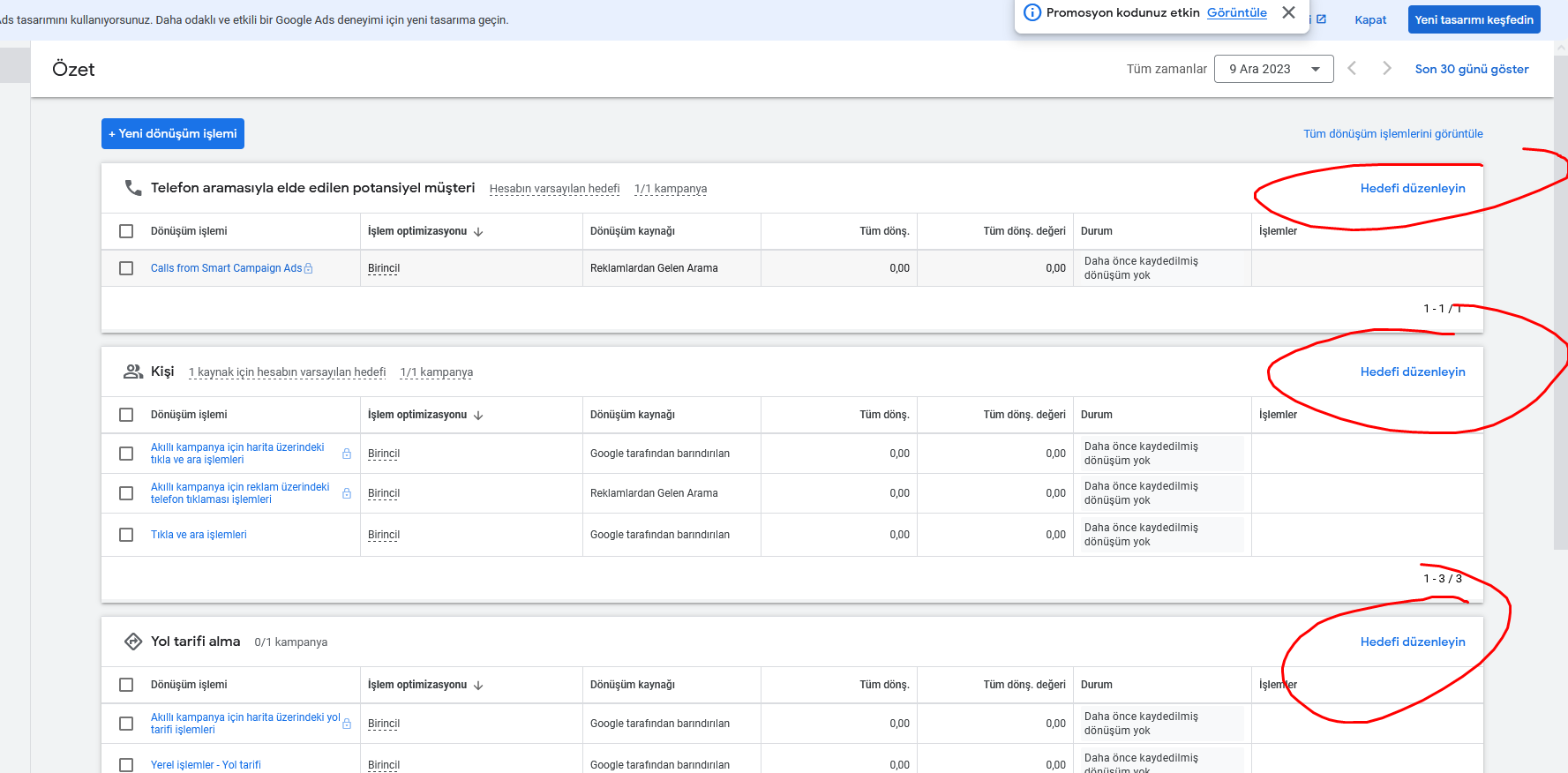This screenshot has height=773, width=1568.
Task: Open the 9 Ara 2023 date dropdown
Action: tap(1273, 69)
